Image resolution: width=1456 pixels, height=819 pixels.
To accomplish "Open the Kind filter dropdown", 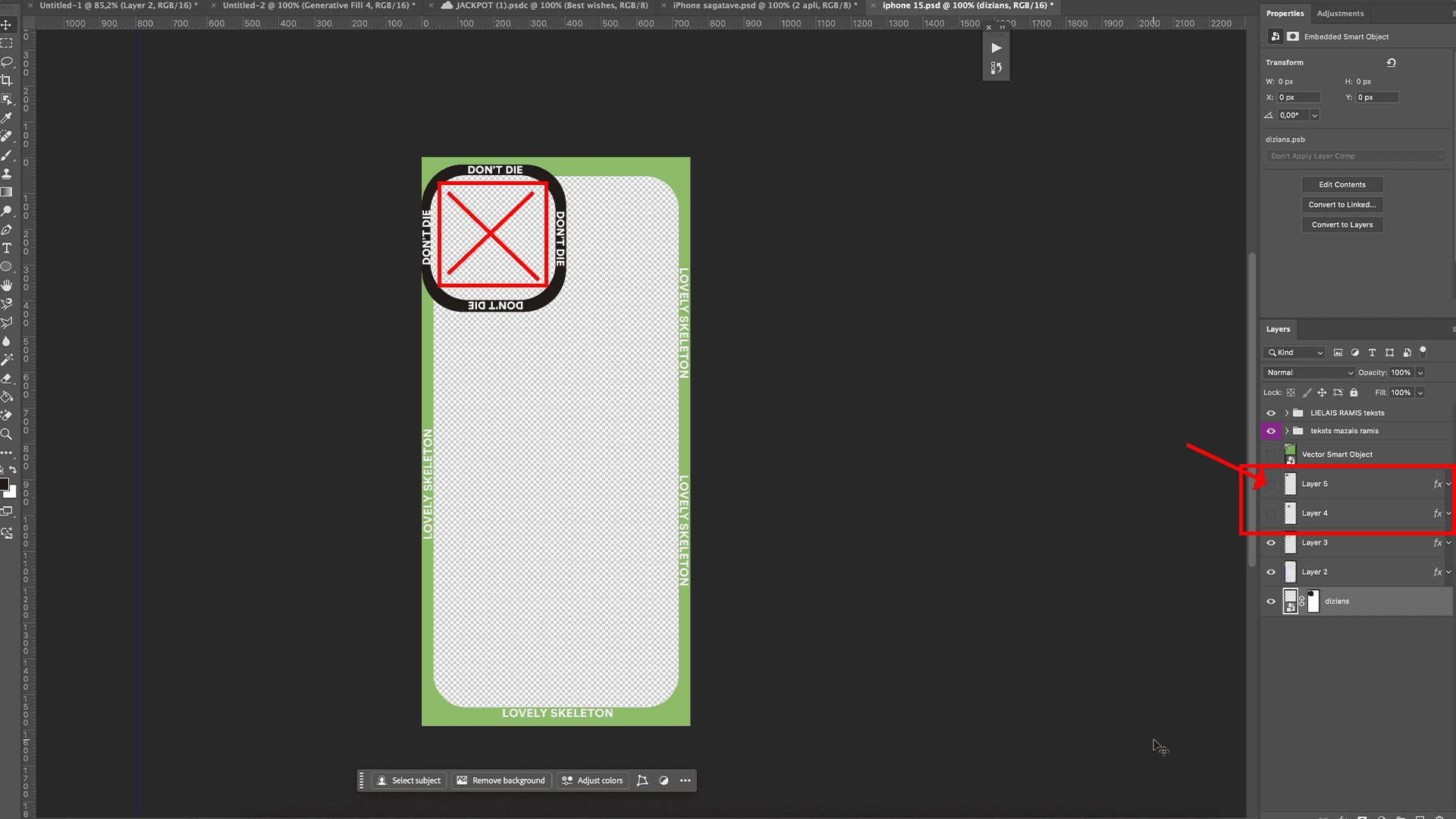I will point(1294,353).
